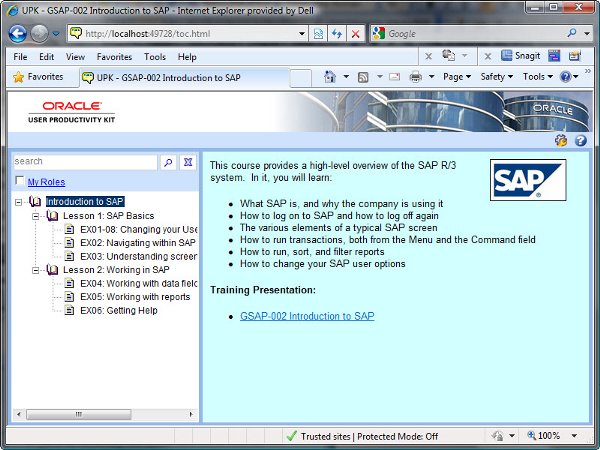Click the outline scroll left arrow

click(x=18, y=414)
